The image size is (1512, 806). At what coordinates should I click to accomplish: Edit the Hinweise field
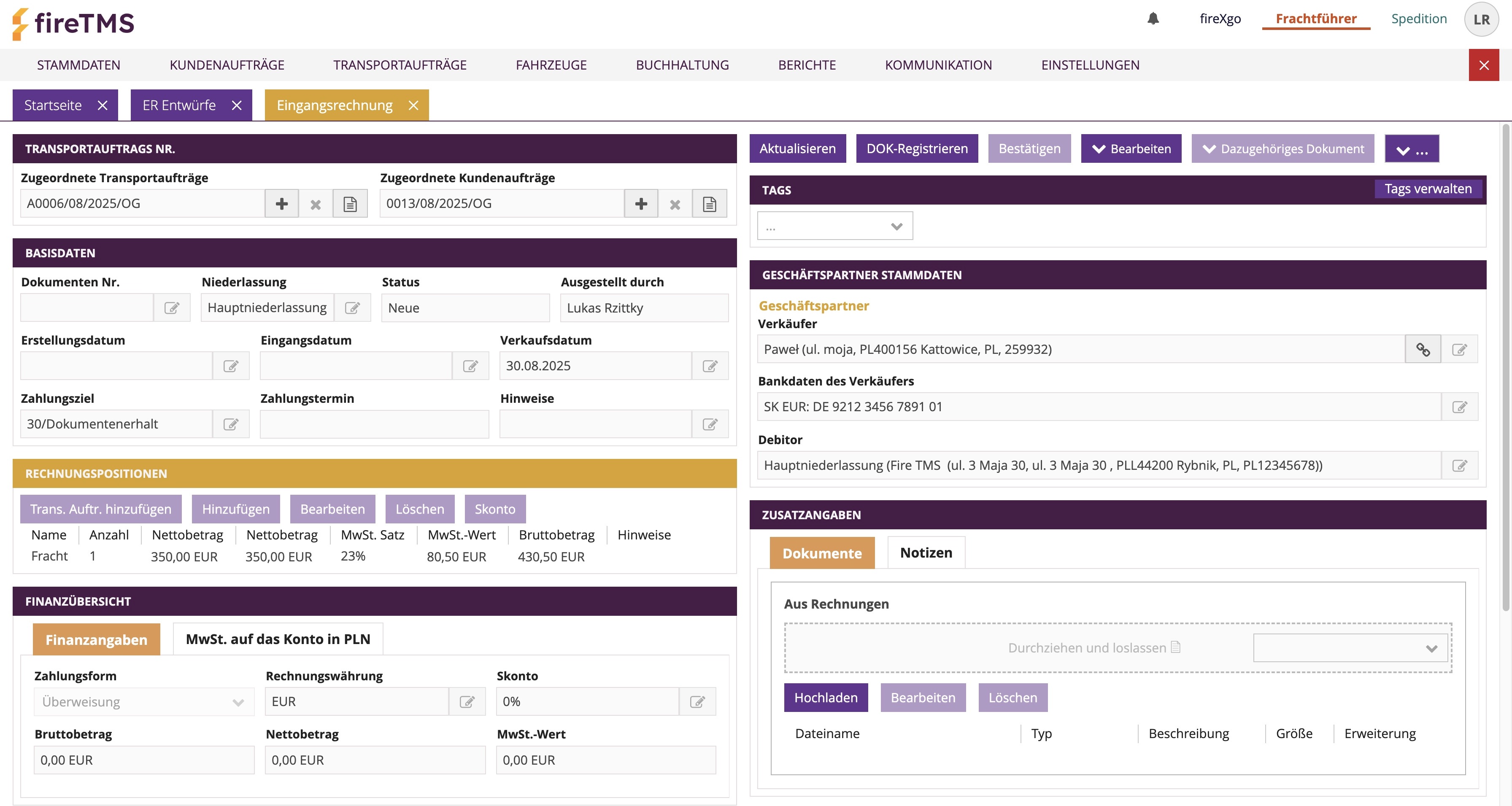(x=710, y=424)
